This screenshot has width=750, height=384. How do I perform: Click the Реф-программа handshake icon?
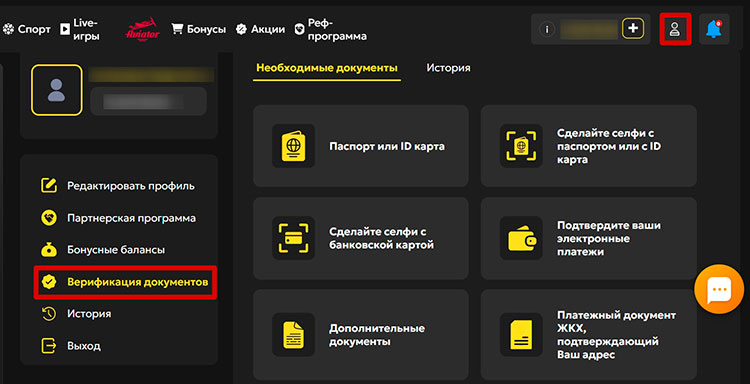point(300,29)
